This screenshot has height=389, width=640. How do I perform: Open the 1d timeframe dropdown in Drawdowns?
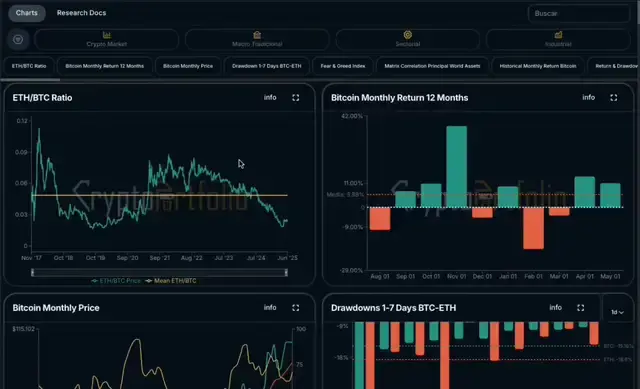[617, 312]
